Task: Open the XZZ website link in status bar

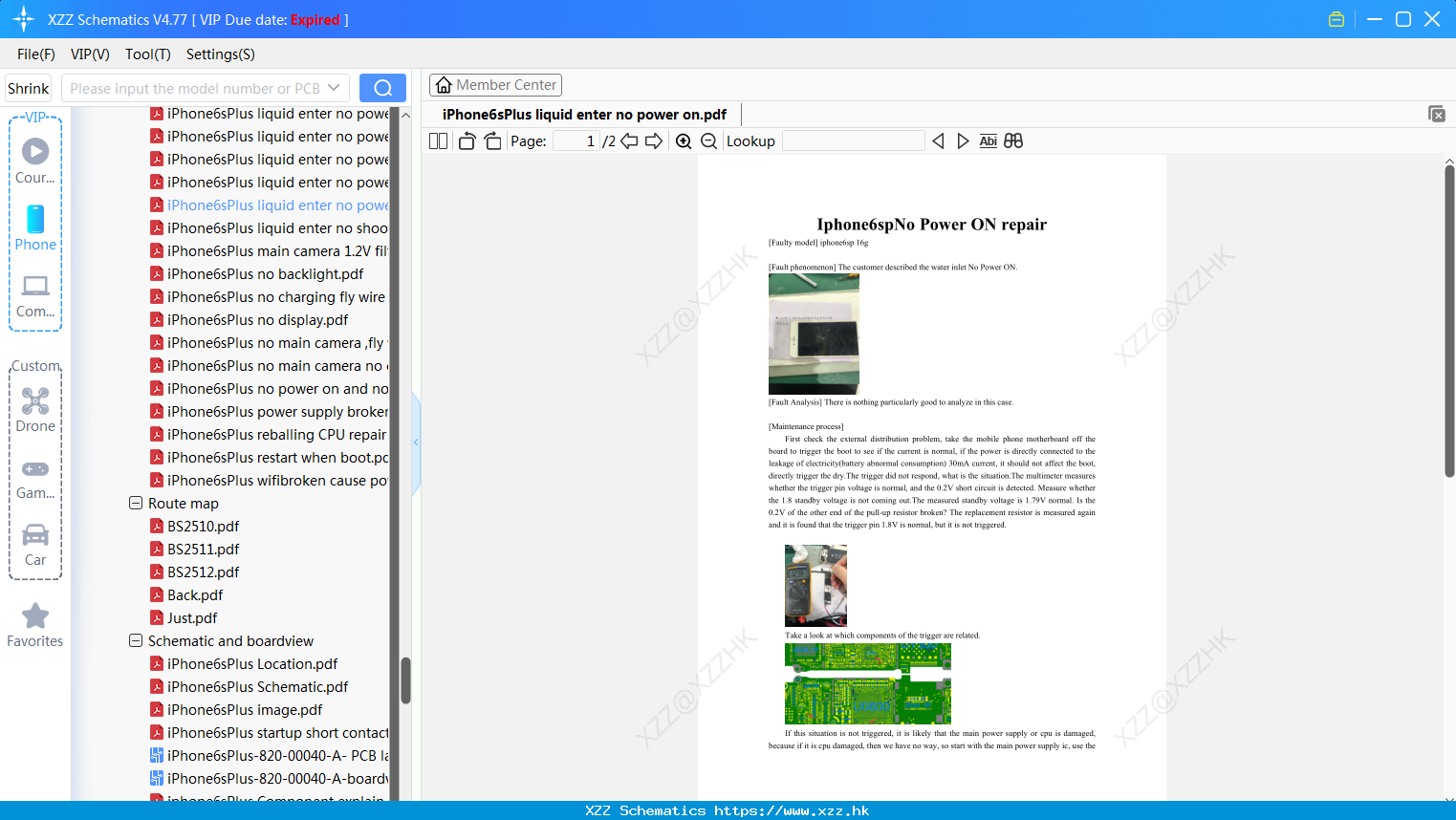Action: pos(792,810)
